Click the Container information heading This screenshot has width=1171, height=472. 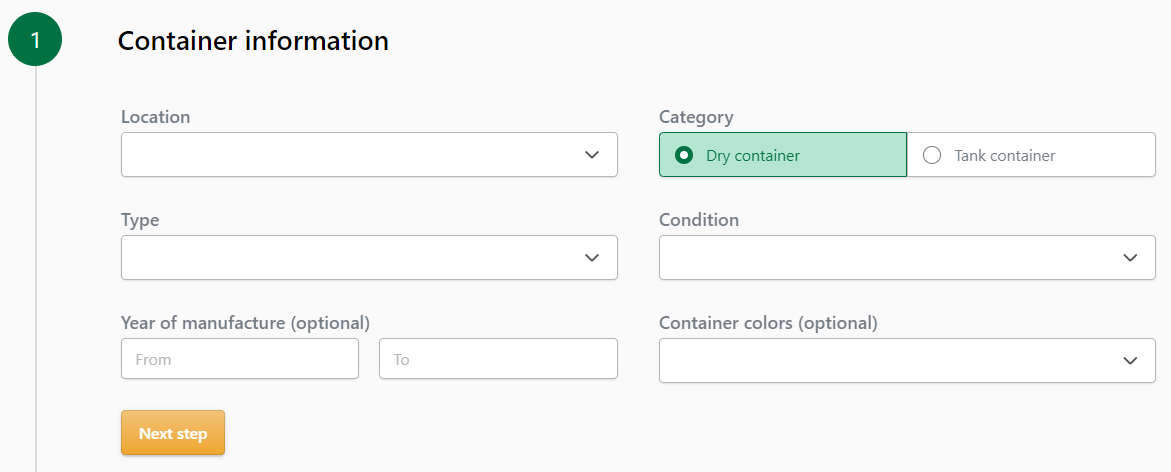click(253, 41)
